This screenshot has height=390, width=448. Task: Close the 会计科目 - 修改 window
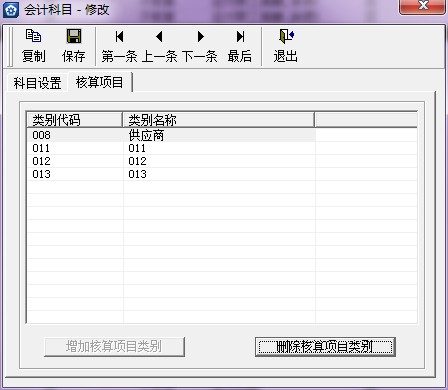(x=422, y=6)
